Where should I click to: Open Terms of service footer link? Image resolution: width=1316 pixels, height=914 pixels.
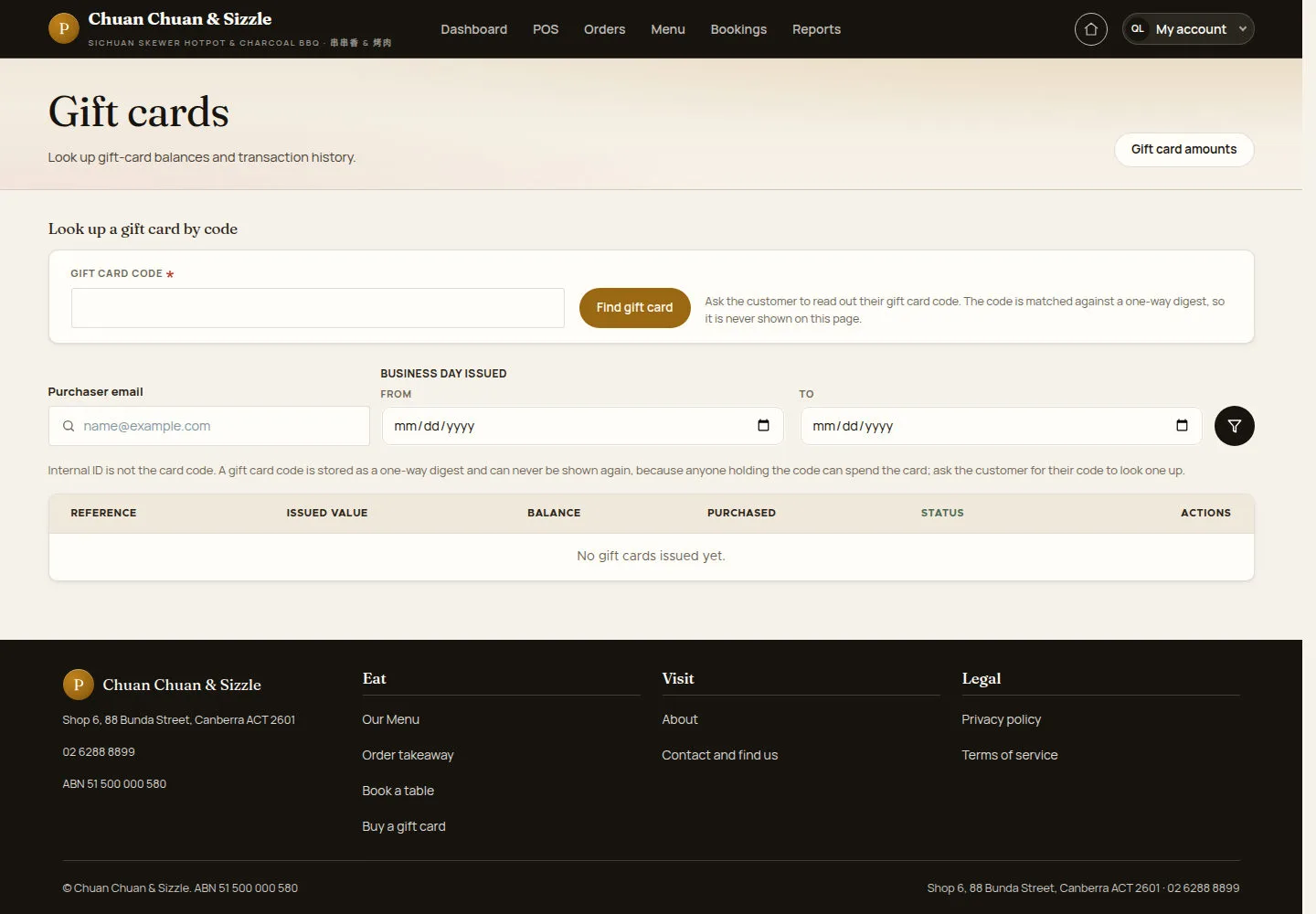(1010, 755)
